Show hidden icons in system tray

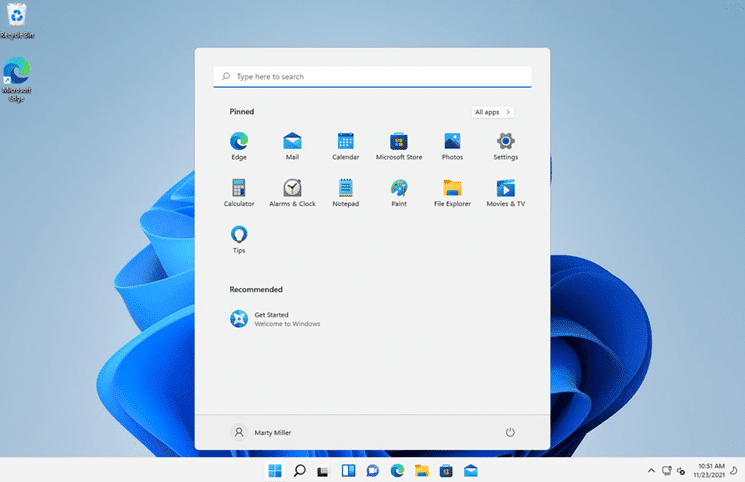[x=652, y=470]
